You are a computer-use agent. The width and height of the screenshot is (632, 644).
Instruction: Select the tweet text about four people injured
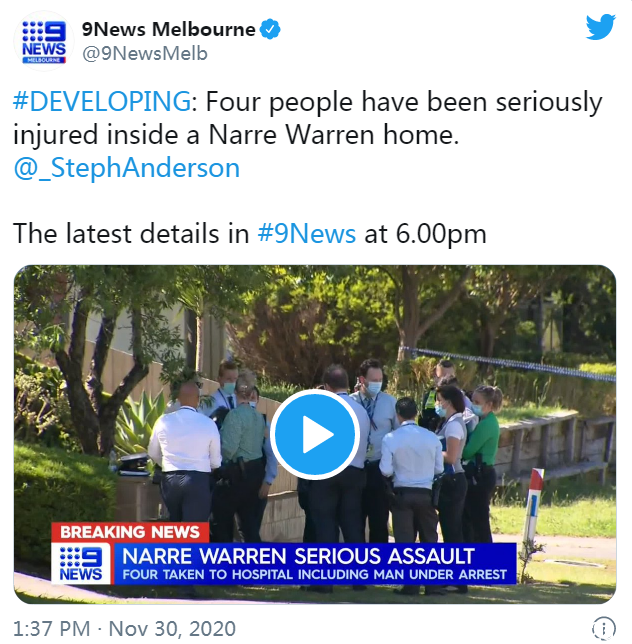coord(308,118)
